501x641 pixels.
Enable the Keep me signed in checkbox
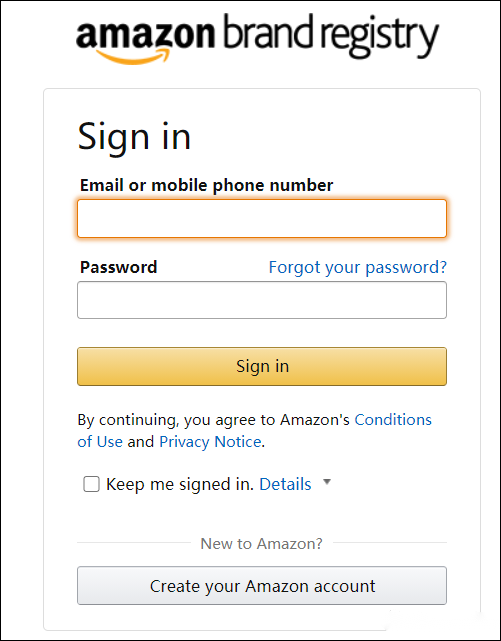[91, 484]
